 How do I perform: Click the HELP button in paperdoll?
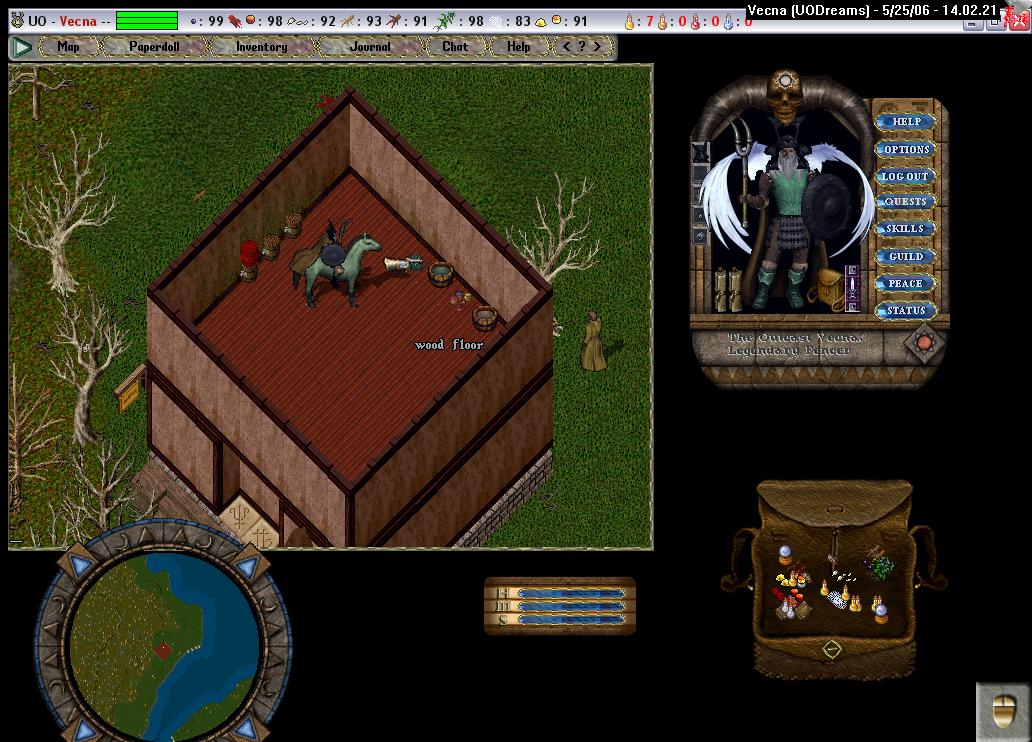tap(906, 122)
